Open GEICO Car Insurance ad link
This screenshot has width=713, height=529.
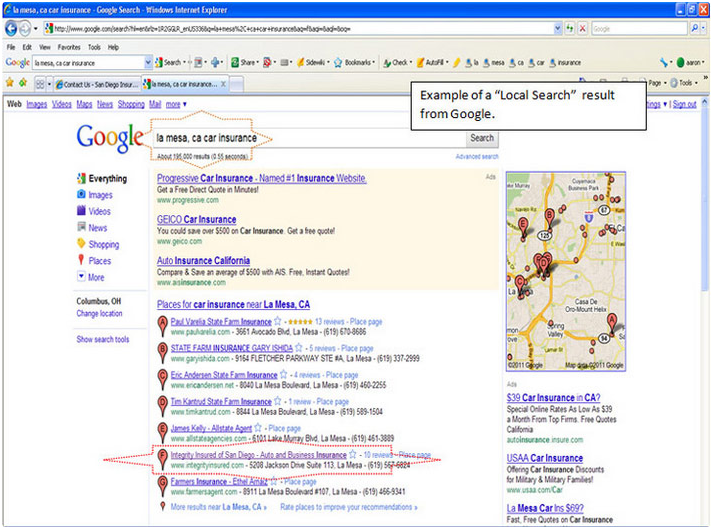pyautogui.click(x=196, y=219)
